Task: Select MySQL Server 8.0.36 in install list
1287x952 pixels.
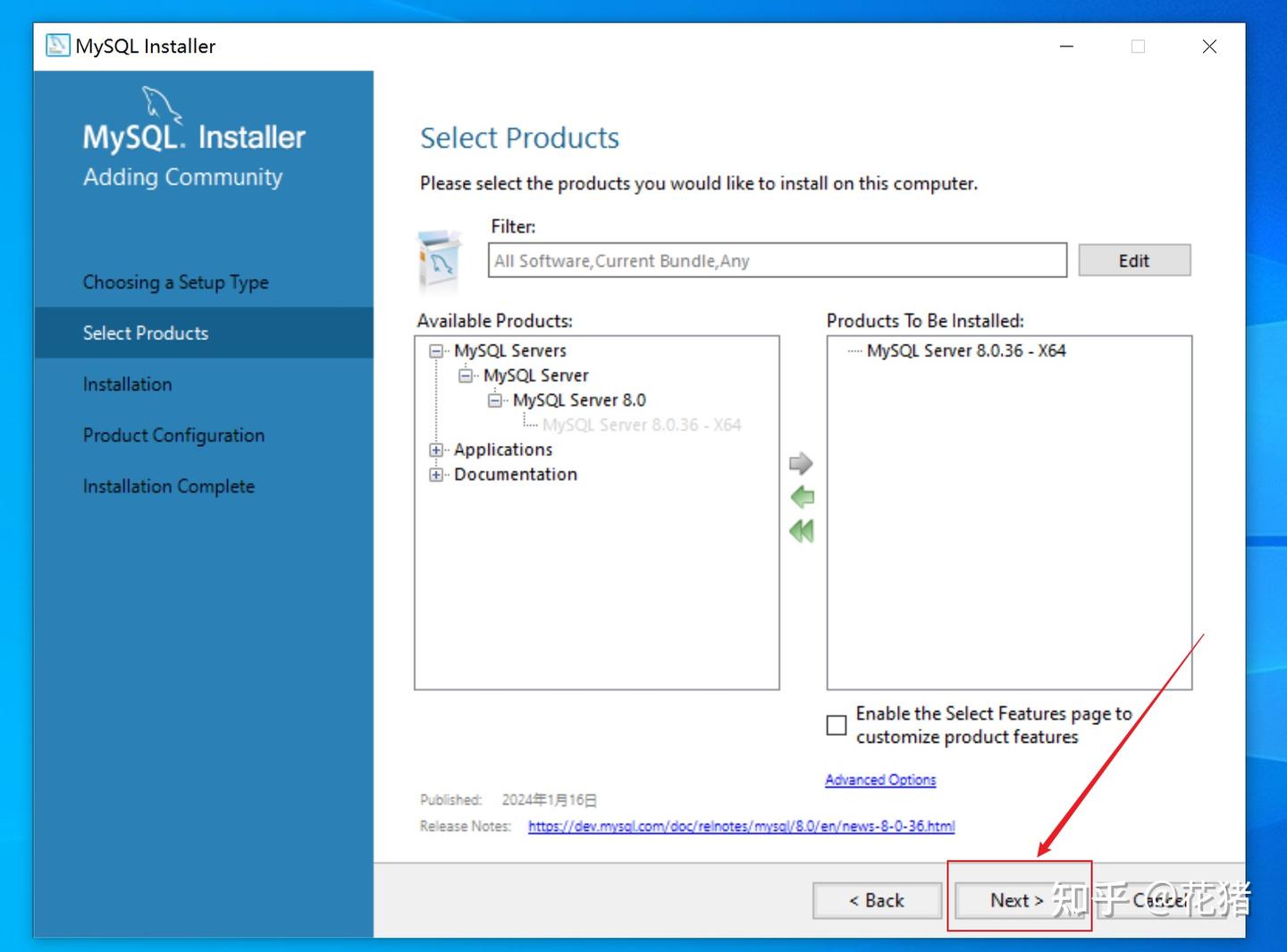Action: tap(966, 350)
